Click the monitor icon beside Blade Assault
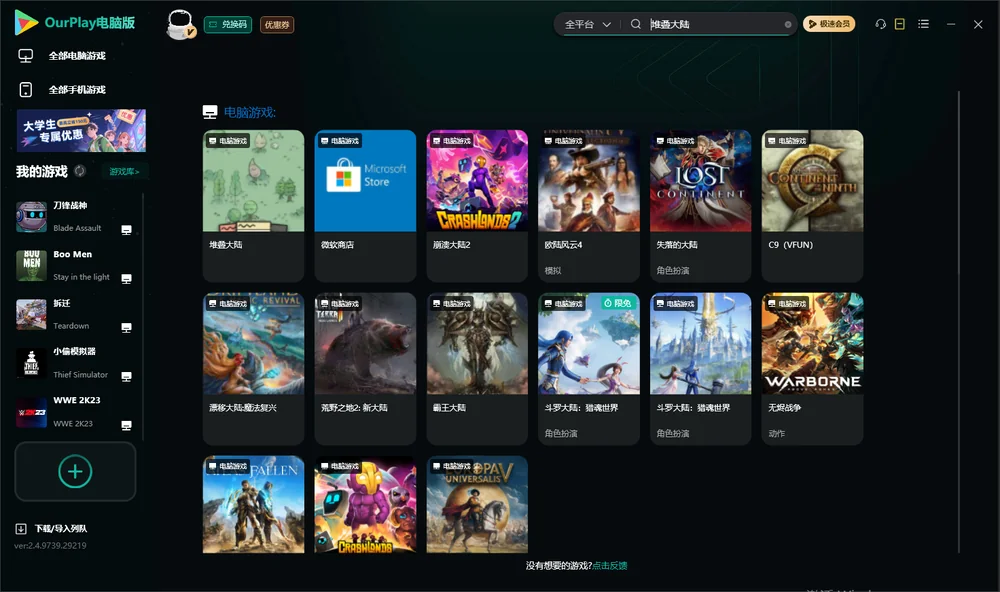The height and width of the screenshot is (592, 1000). click(x=126, y=230)
